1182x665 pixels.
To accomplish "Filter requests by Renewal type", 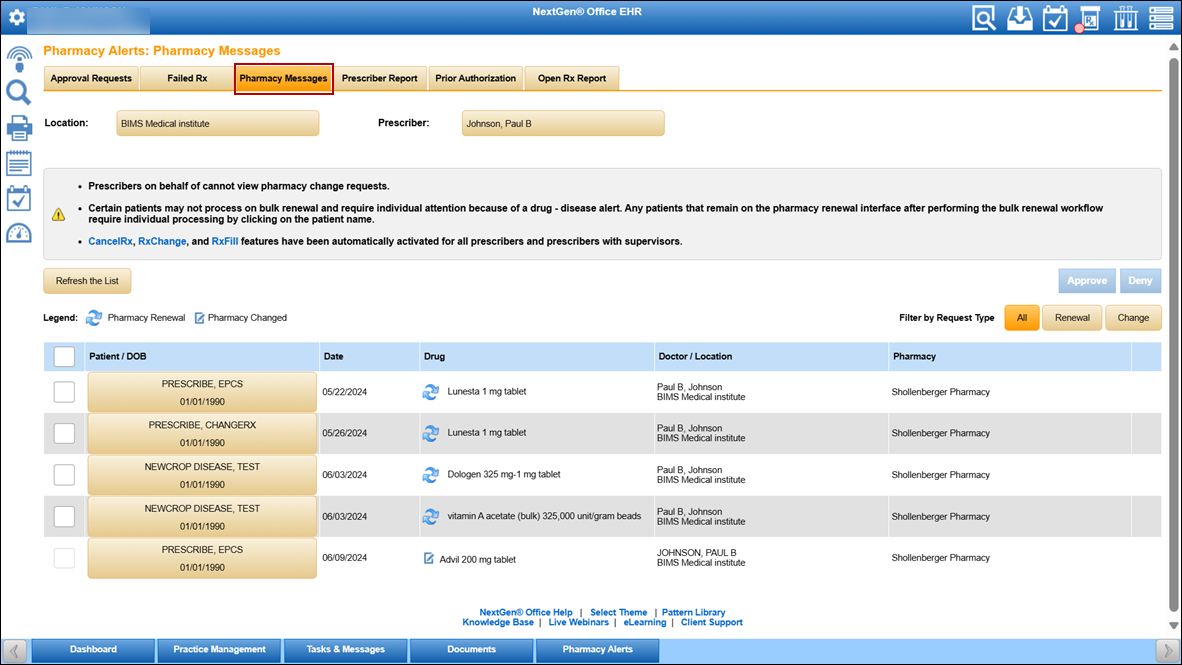I will click(x=1072, y=318).
